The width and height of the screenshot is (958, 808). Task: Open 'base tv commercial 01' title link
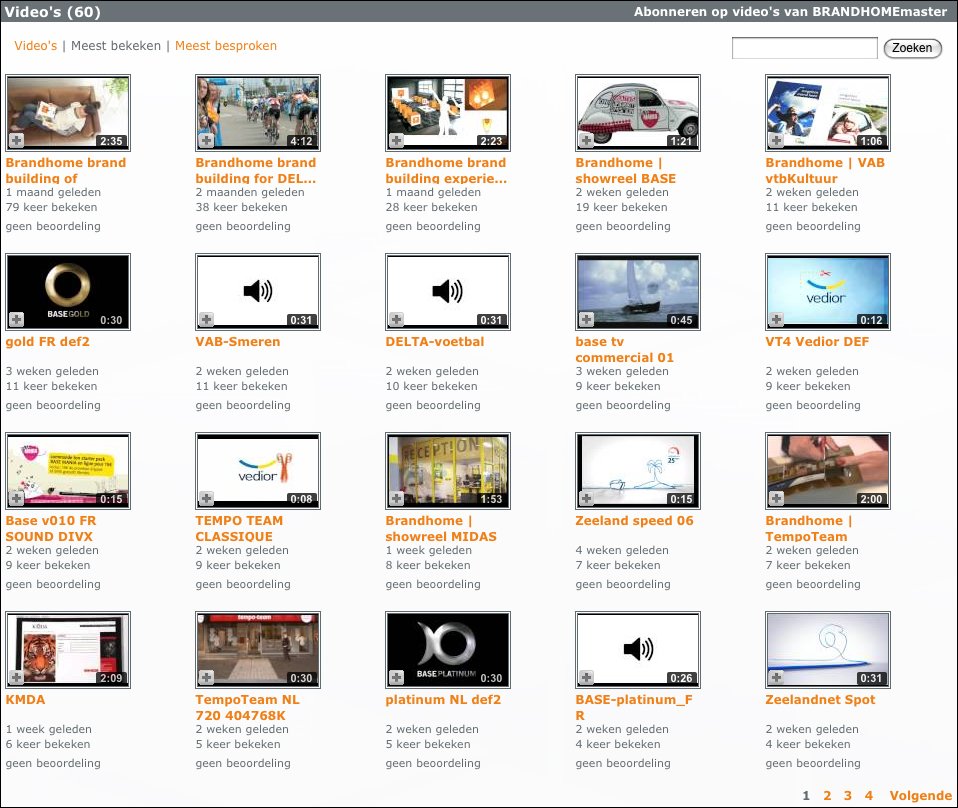click(x=624, y=350)
